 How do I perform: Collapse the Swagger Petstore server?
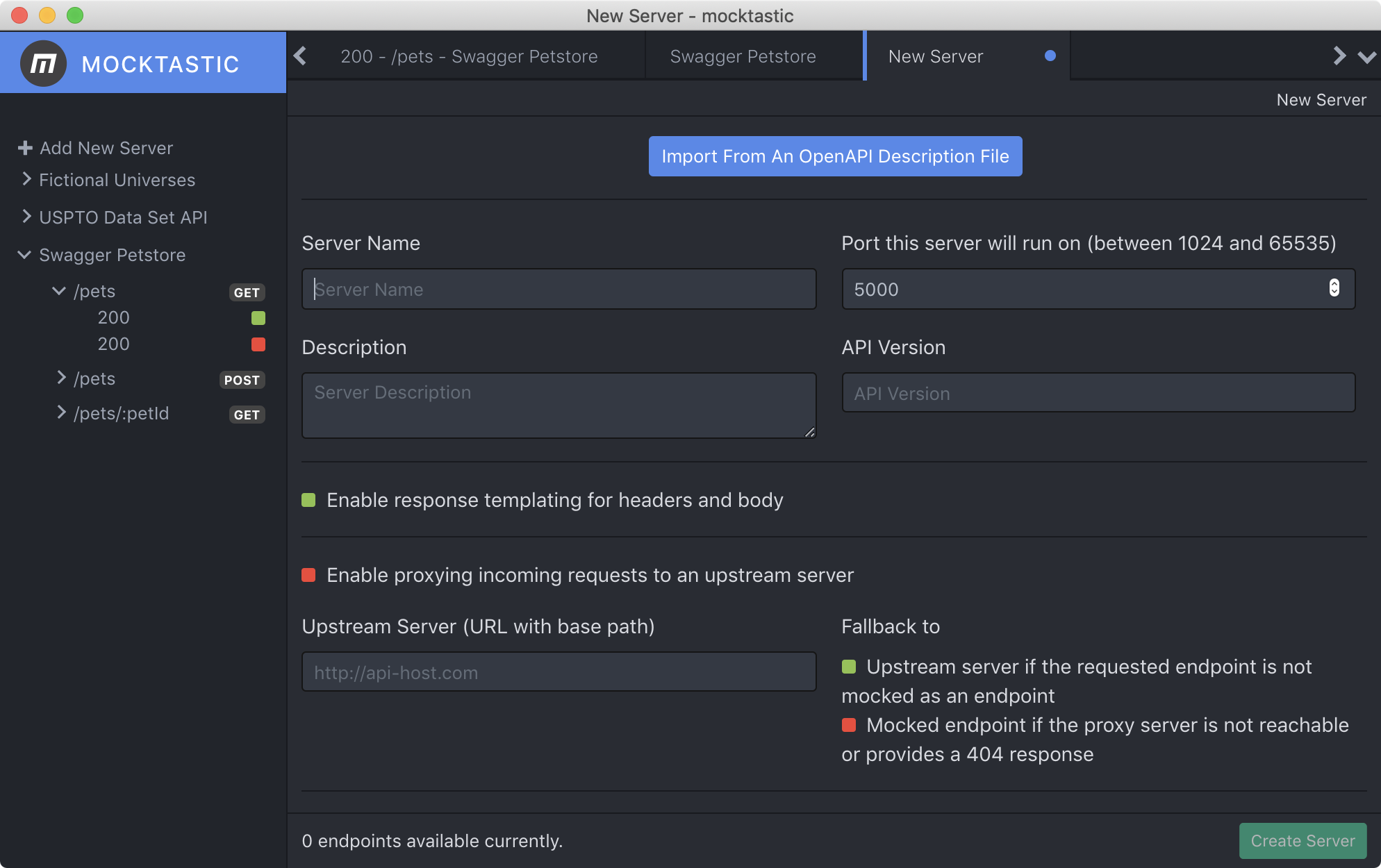pyautogui.click(x=24, y=255)
